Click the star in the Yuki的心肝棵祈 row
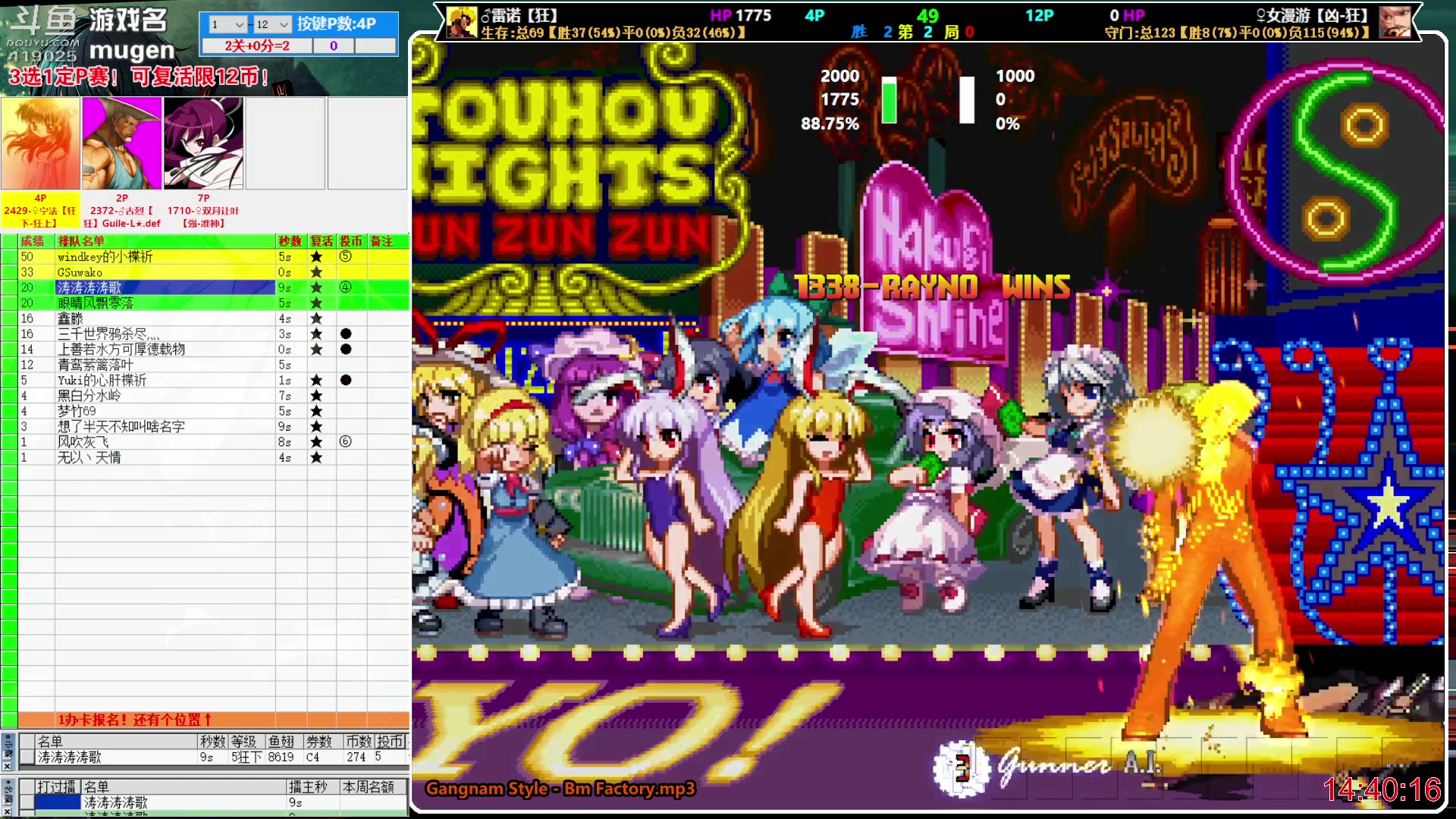Screen dimensions: 1456x819 (316, 380)
